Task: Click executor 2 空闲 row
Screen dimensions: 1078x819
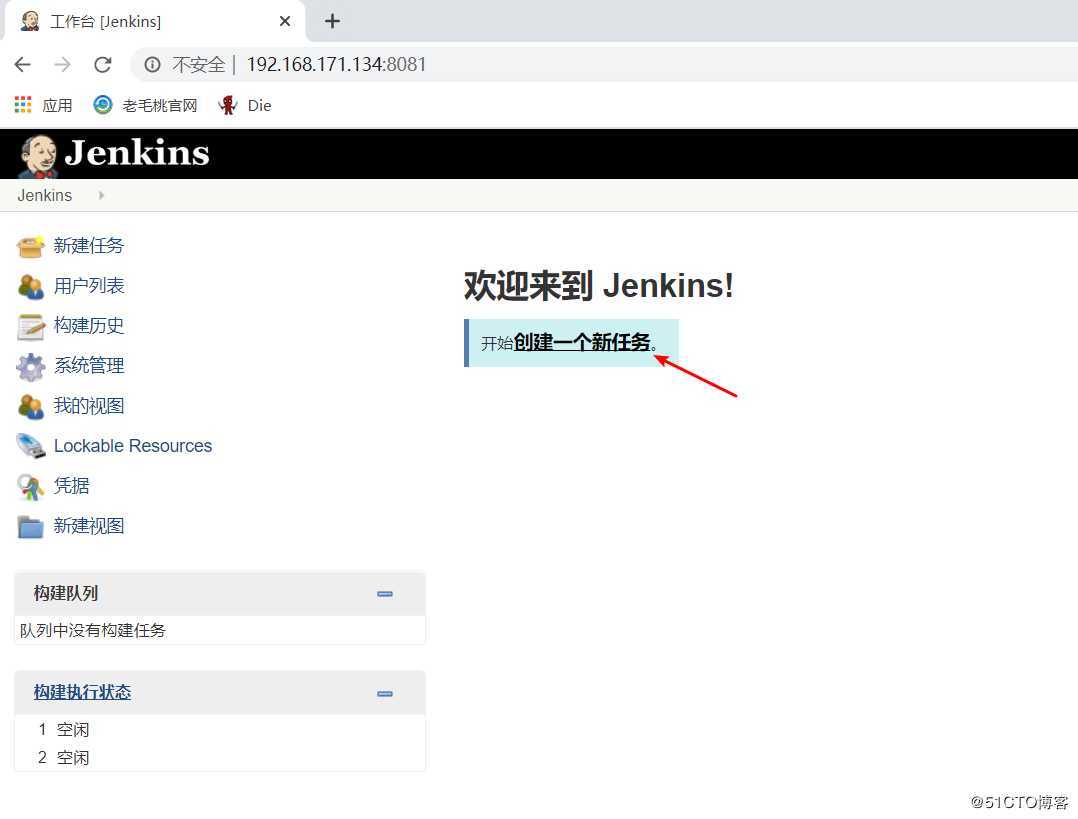Action: coord(220,758)
